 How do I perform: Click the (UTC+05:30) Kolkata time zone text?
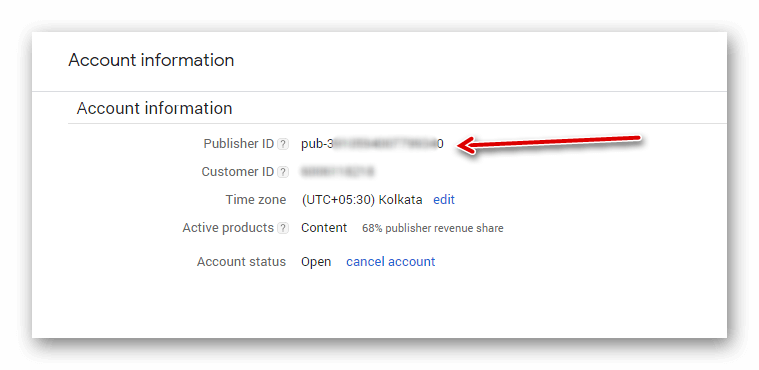[x=362, y=200]
